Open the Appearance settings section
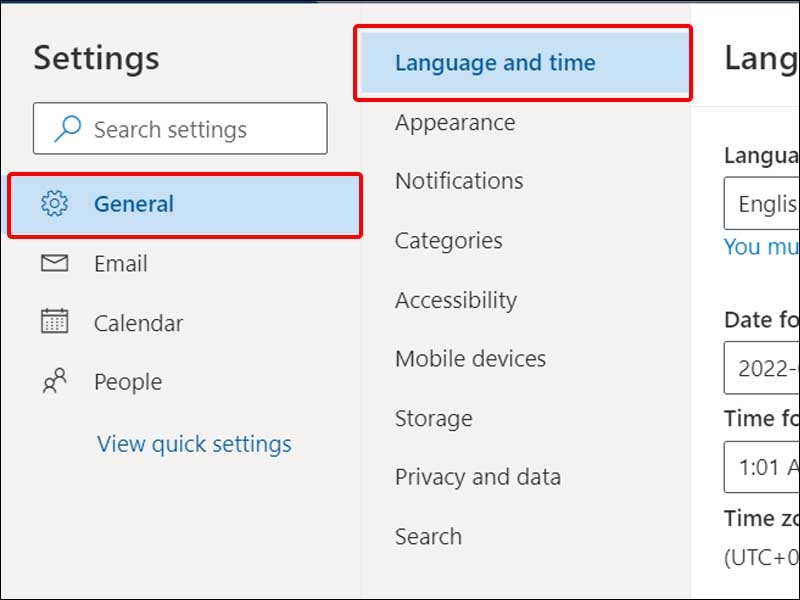Image resolution: width=800 pixels, height=600 pixels. pos(455,123)
